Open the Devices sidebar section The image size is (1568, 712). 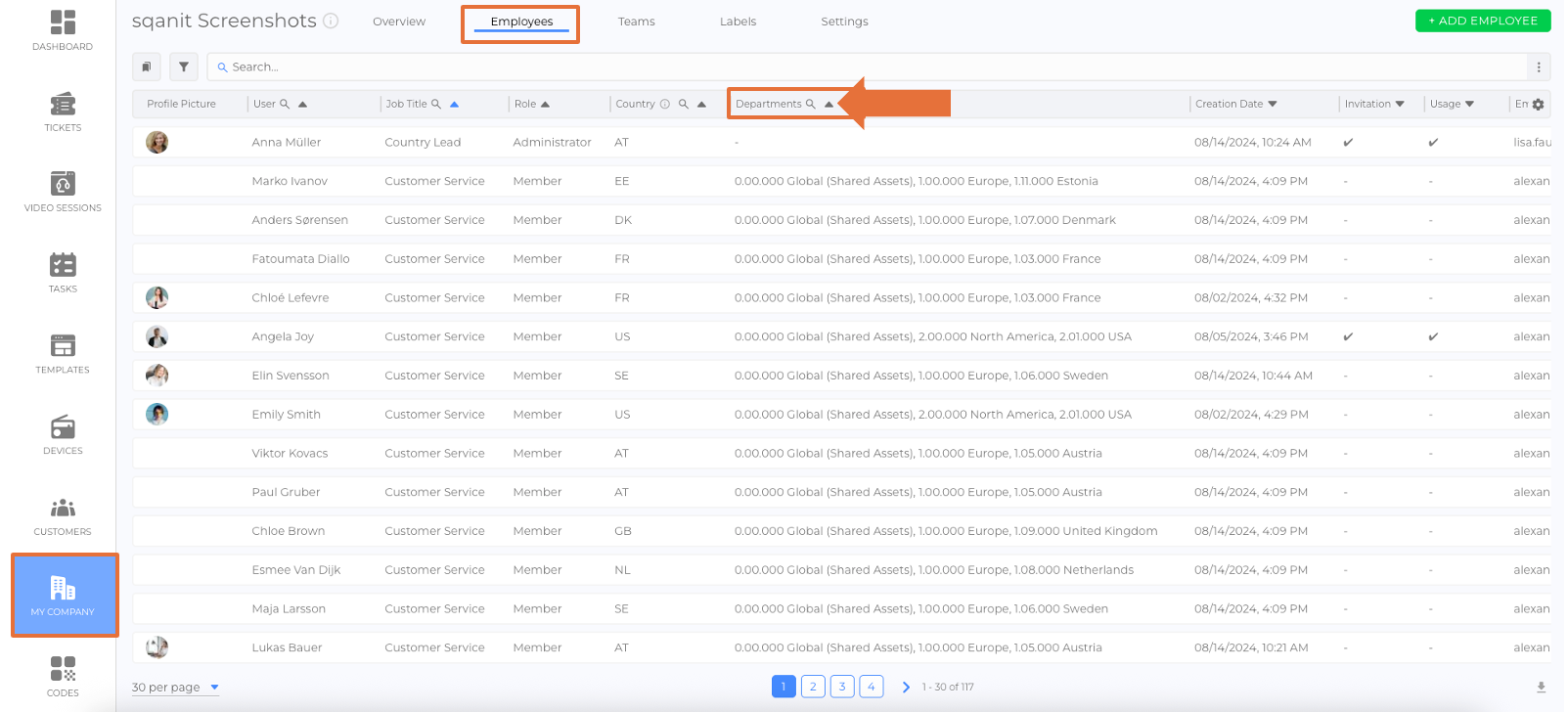coord(63,434)
